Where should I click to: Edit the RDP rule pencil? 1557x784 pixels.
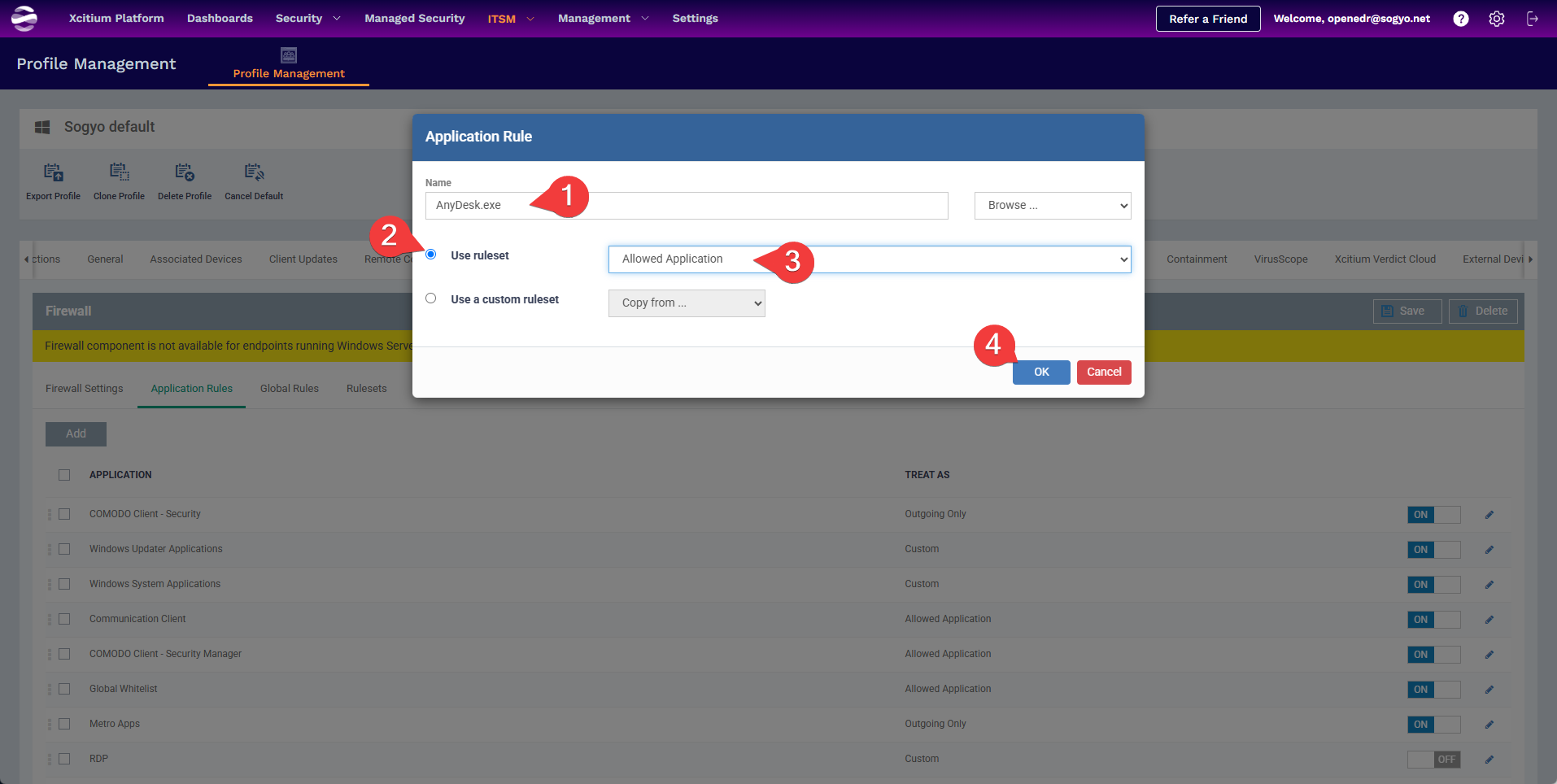pyautogui.click(x=1489, y=760)
